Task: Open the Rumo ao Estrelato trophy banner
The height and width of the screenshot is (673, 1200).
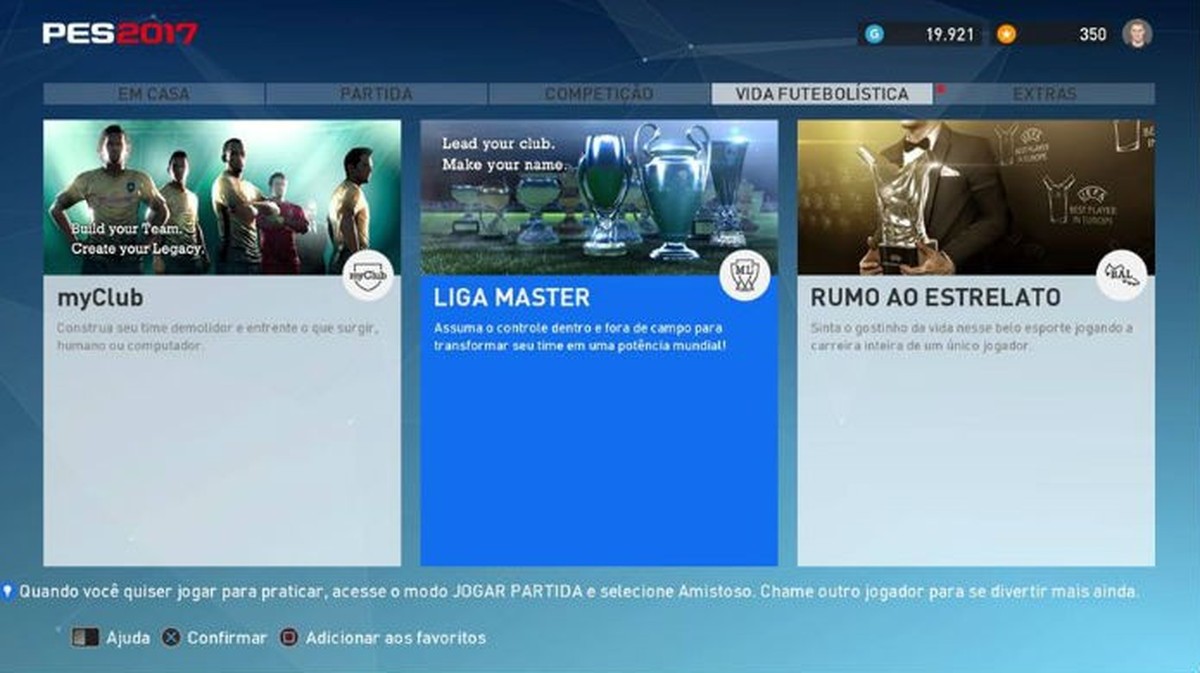Action: (976, 197)
